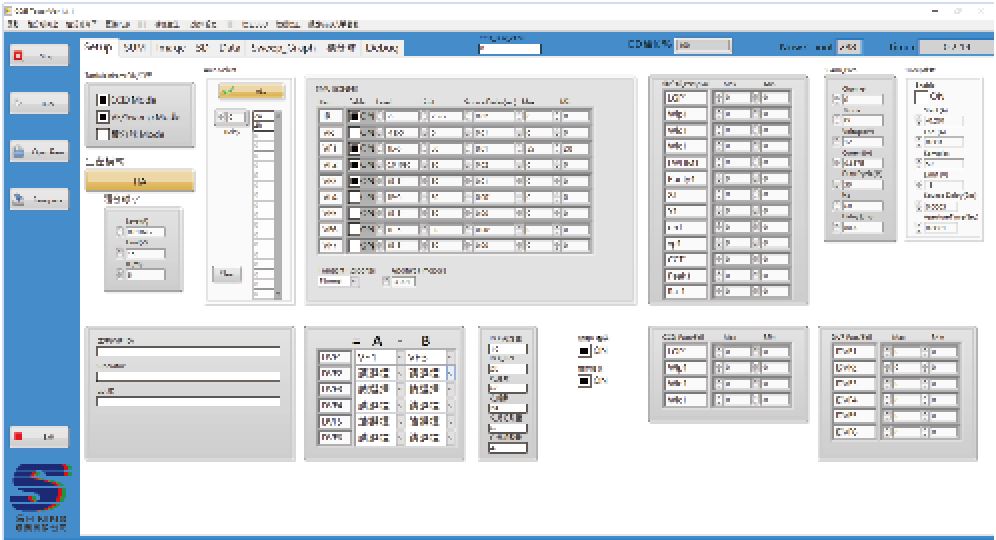Viewport: 996px width, 540px height.
Task: Click the scrollbar of the narrow list beside the checkmark button
Action: pos(278,205)
